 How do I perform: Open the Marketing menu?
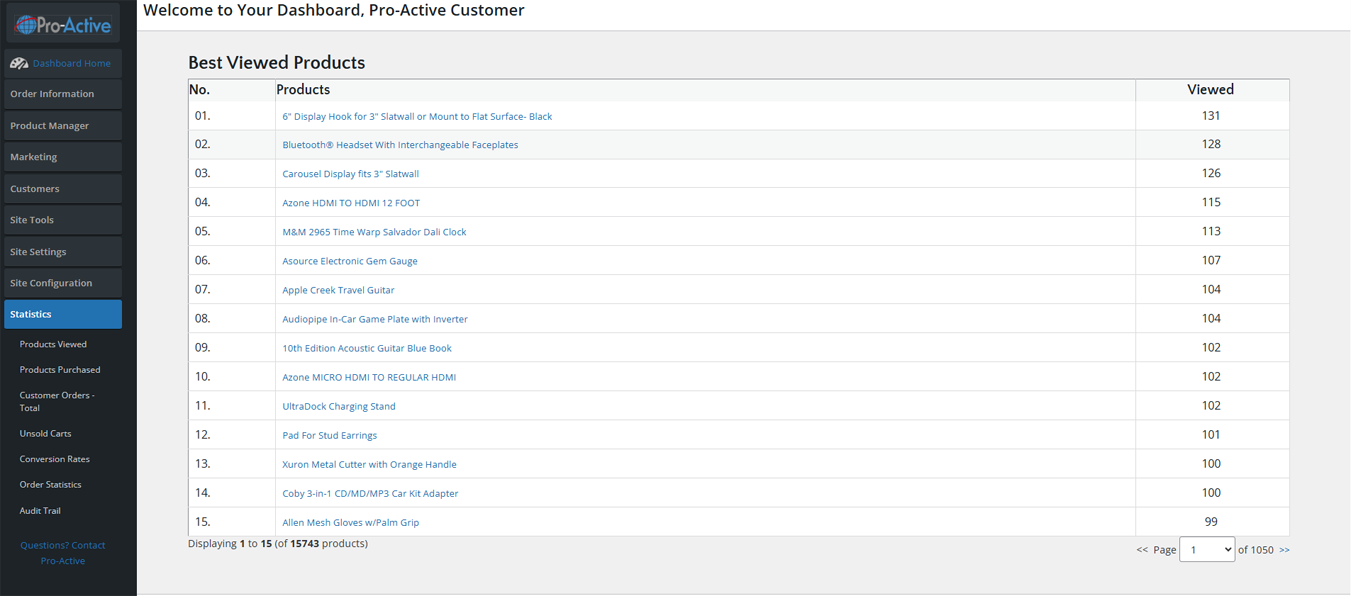coord(63,157)
